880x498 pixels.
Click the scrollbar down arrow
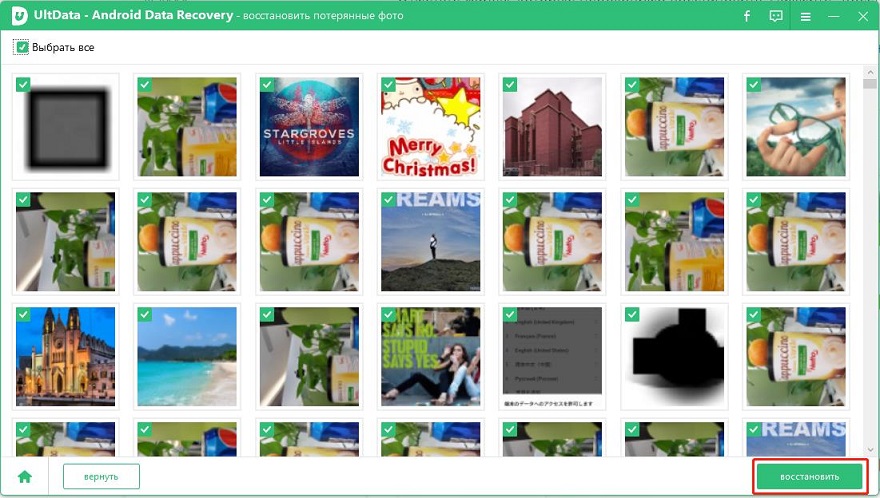pos(870,450)
